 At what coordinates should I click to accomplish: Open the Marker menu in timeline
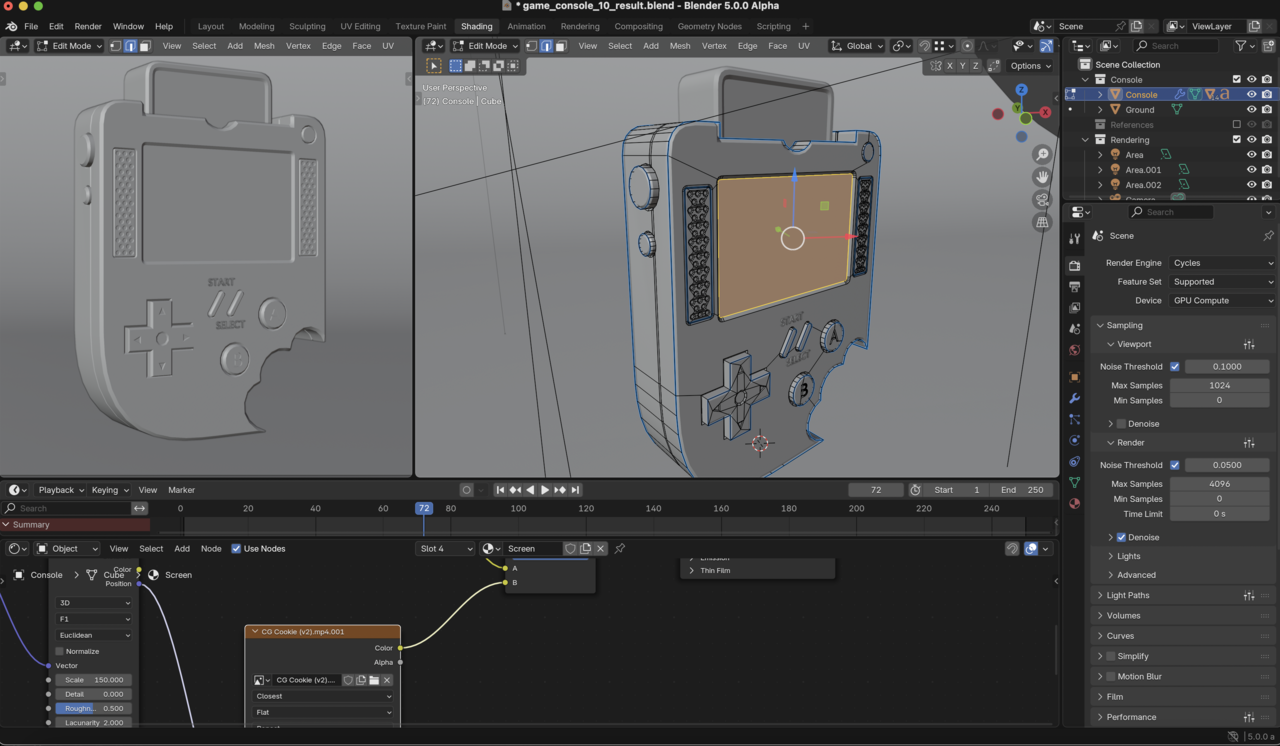181,490
